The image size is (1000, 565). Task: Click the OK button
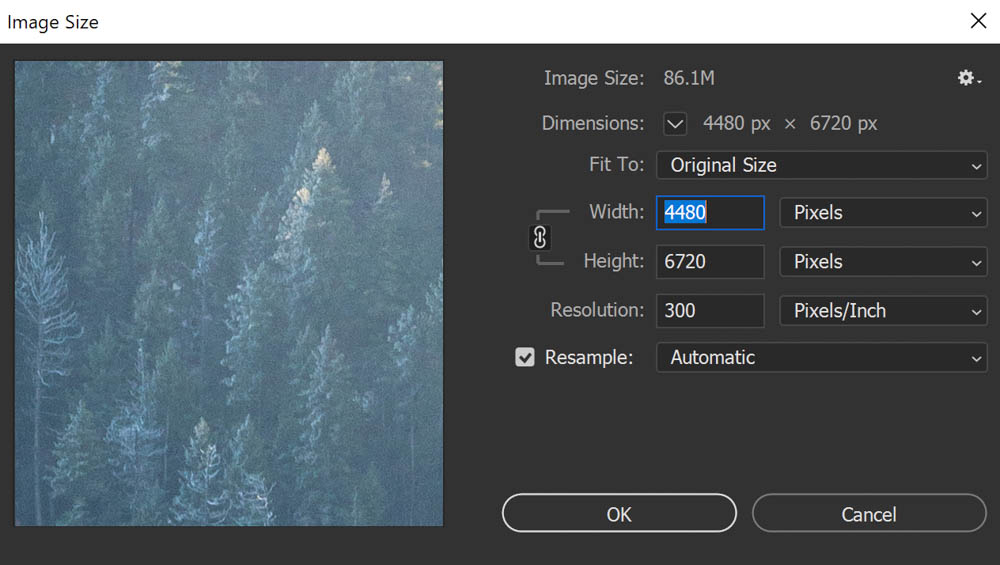click(x=619, y=513)
